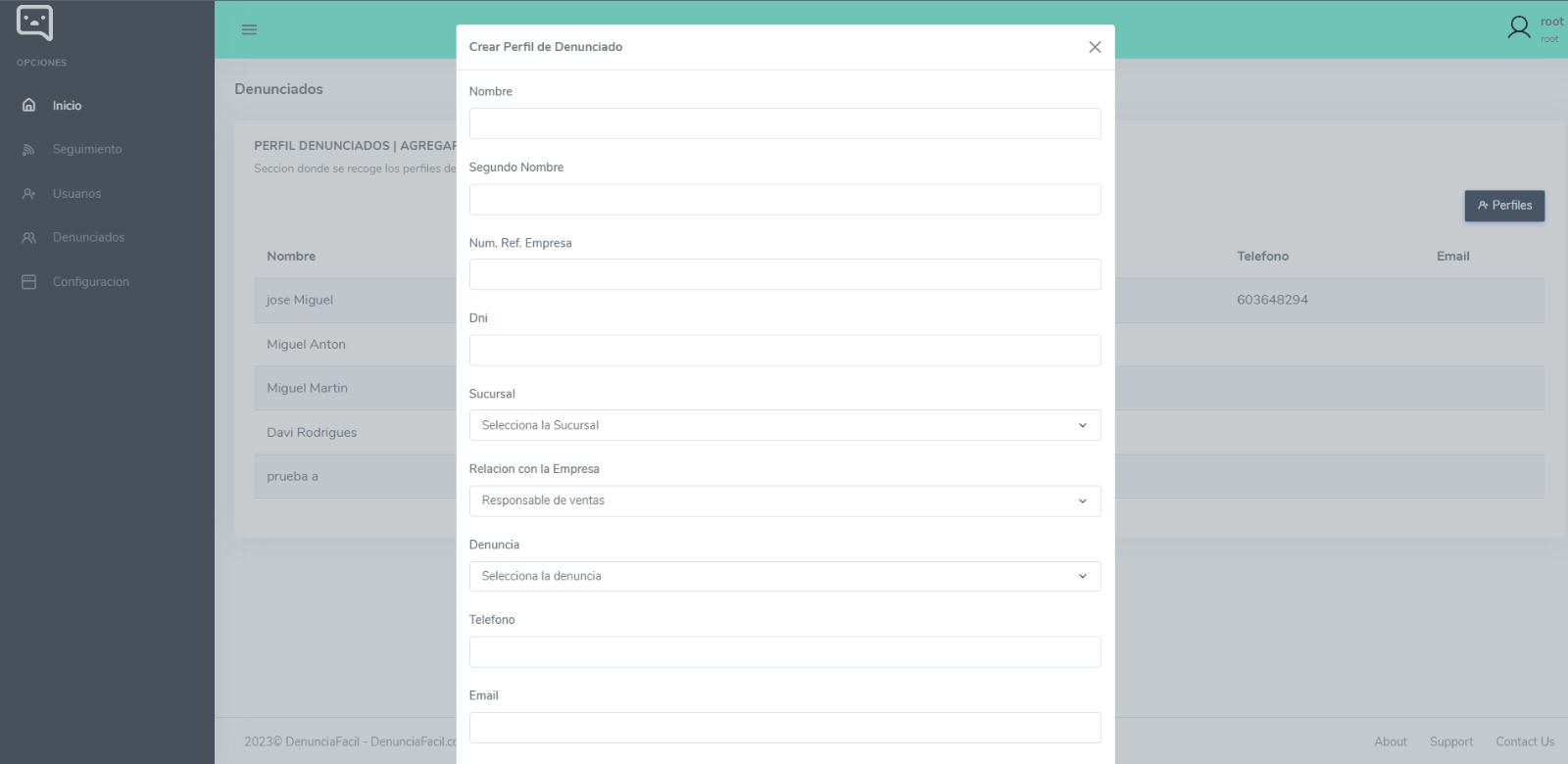Go to Seguimiento in the sidebar
Viewport: 1568px width, 764px height.
coord(87,150)
